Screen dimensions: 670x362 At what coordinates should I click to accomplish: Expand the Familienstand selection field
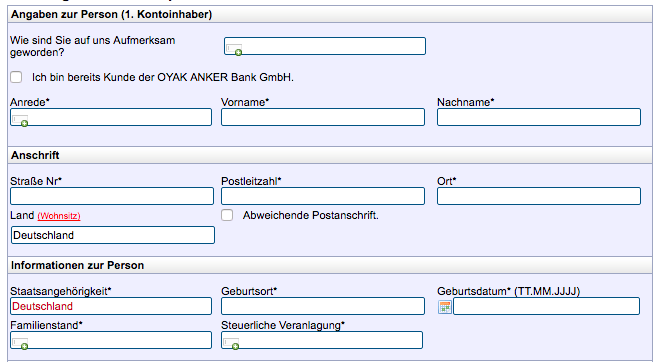pos(111,340)
